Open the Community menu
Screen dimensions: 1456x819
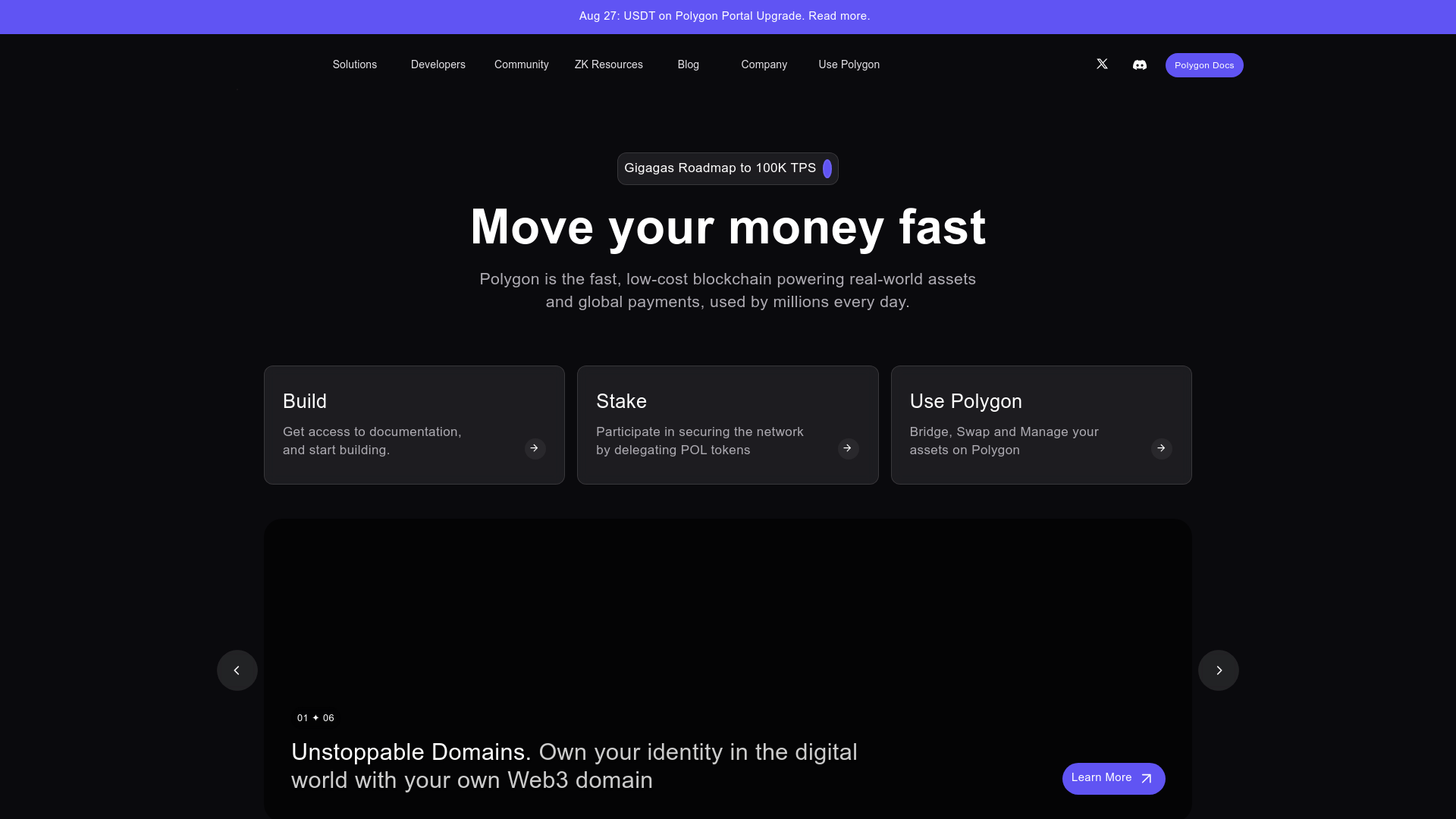click(x=522, y=65)
